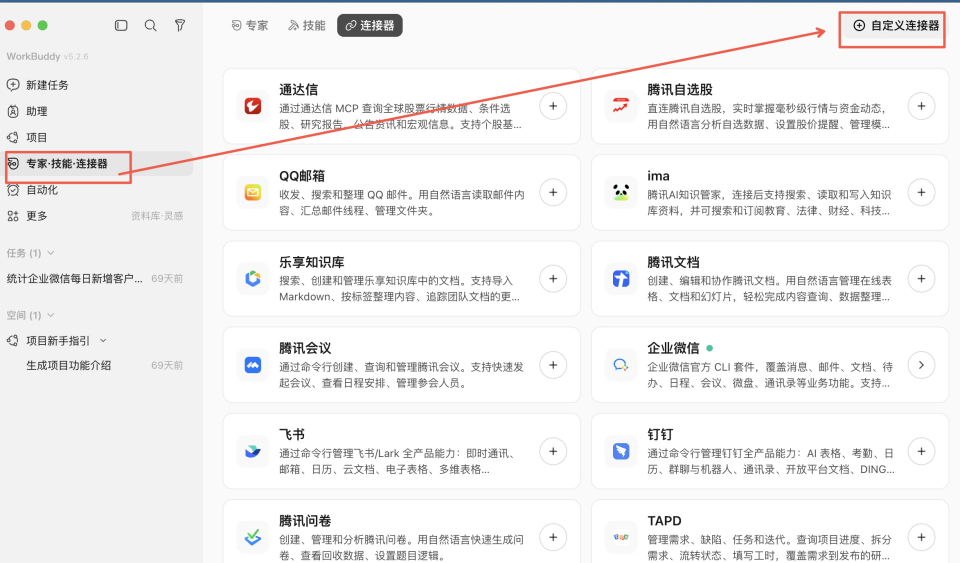Add the 腾讯会议 connector with its plus button

pos(553,365)
